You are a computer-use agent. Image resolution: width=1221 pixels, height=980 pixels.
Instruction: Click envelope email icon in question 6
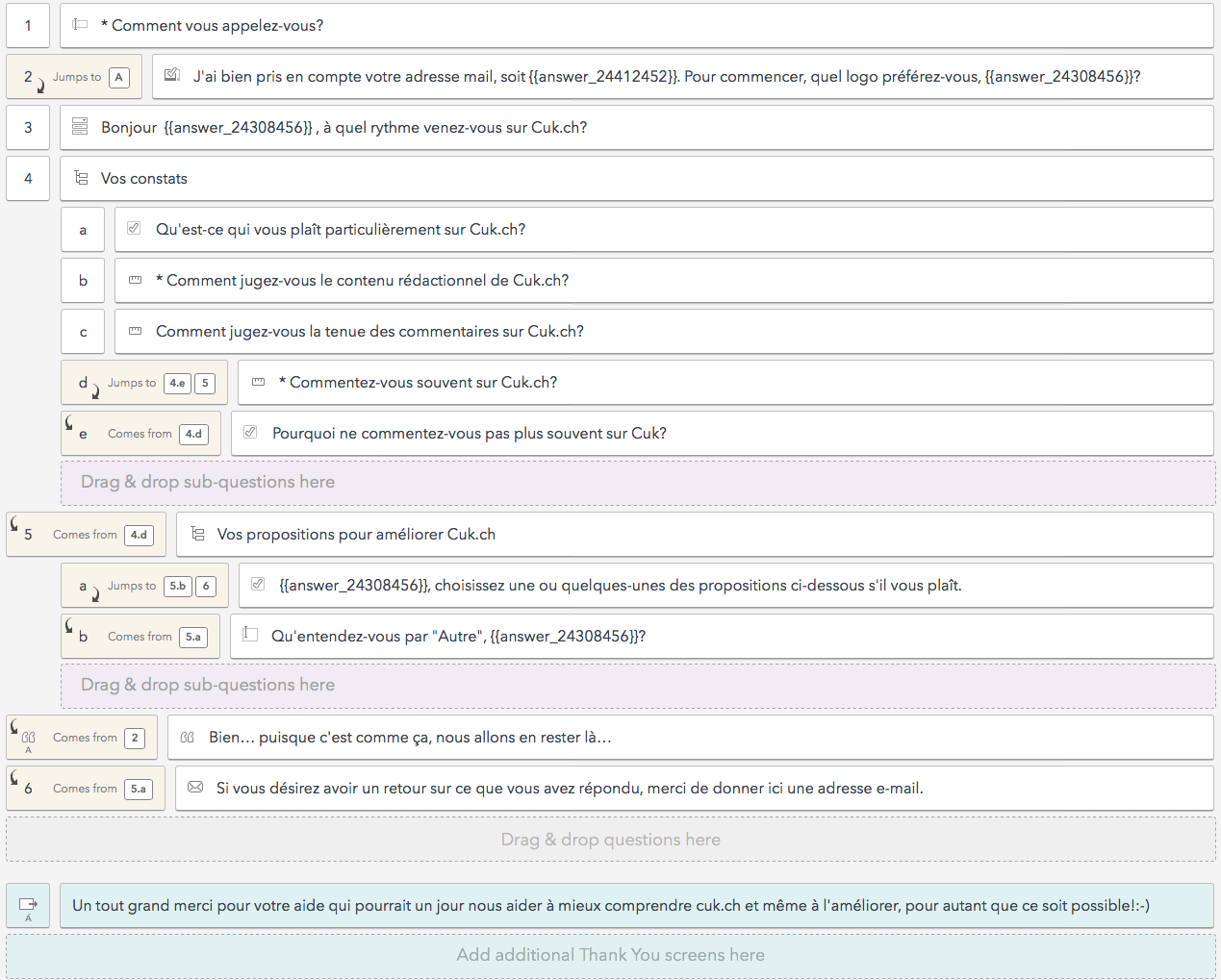click(195, 788)
